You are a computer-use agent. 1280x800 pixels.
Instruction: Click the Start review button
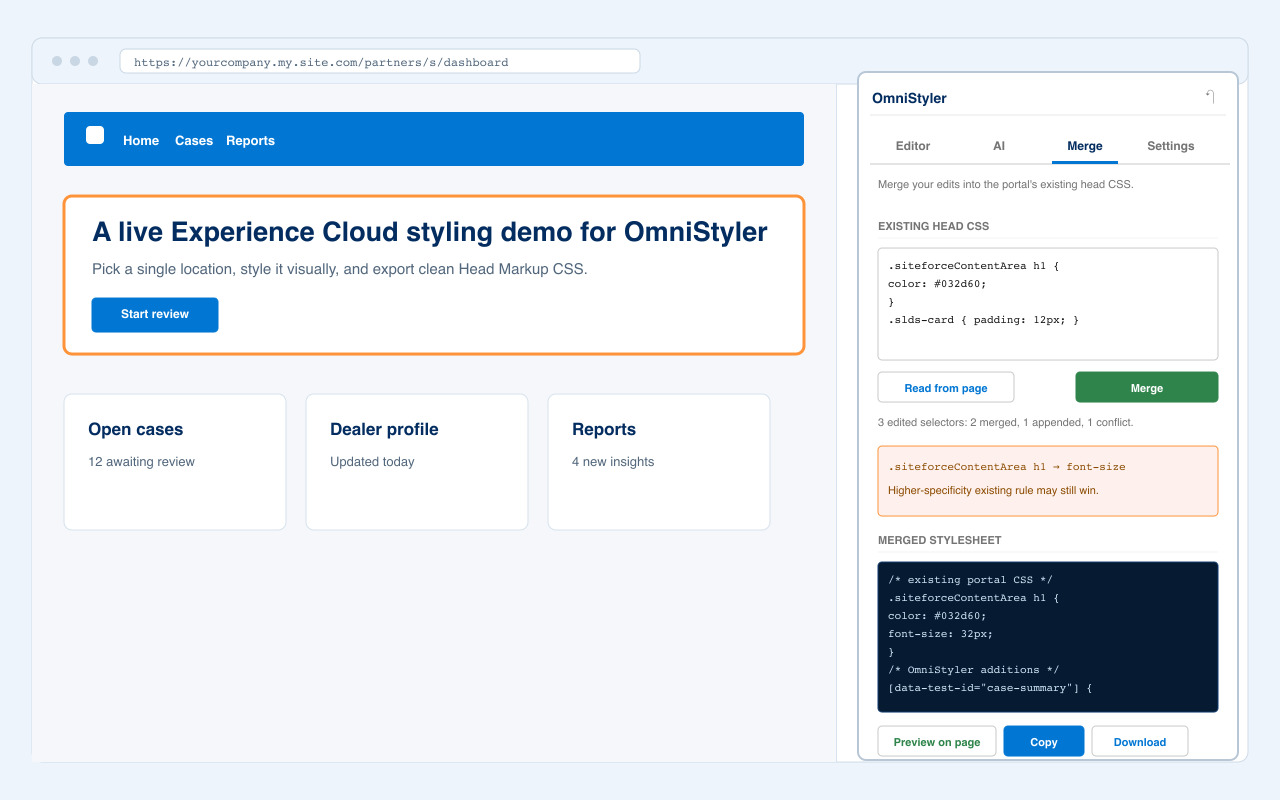coord(155,314)
